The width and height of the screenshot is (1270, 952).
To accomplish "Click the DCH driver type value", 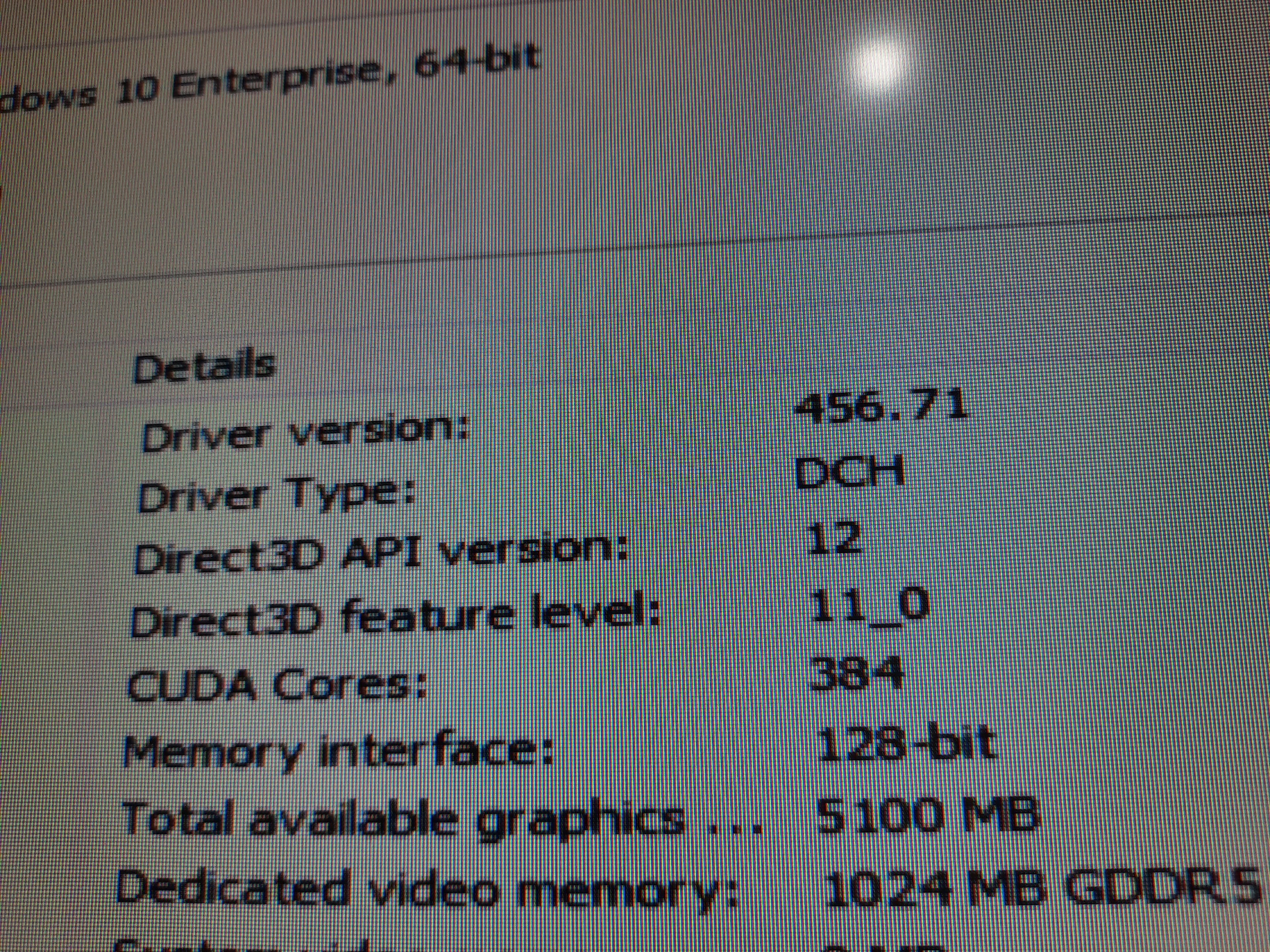I will 851,472.
